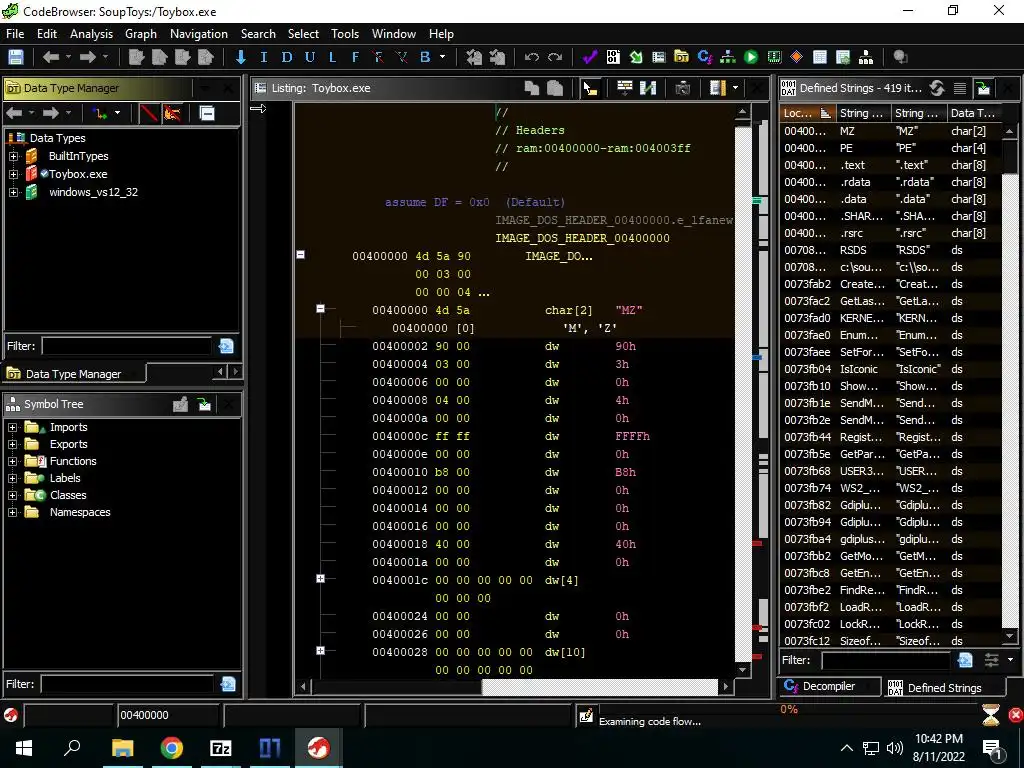Collapse all data types with the minus-box icon
Image resolution: width=1024 pixels, height=768 pixels.
[207, 114]
